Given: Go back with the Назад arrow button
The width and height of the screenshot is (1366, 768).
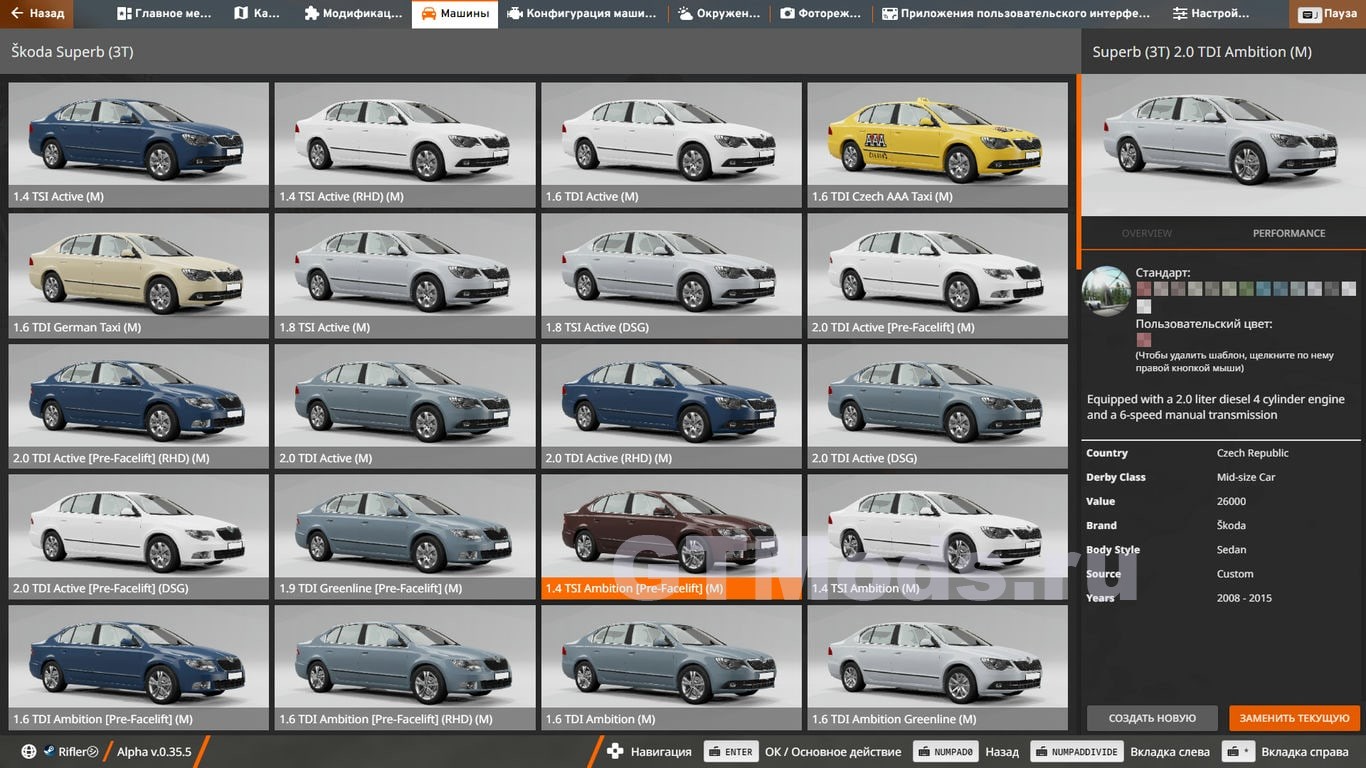Looking at the screenshot, I should [36, 14].
